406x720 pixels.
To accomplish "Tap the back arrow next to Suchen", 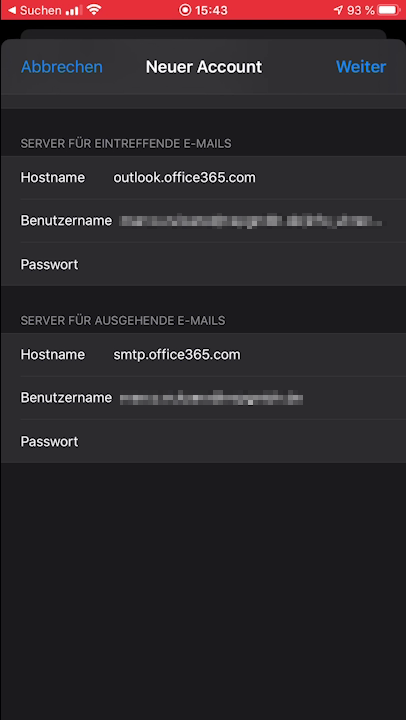I will pyautogui.click(x=12, y=10).
